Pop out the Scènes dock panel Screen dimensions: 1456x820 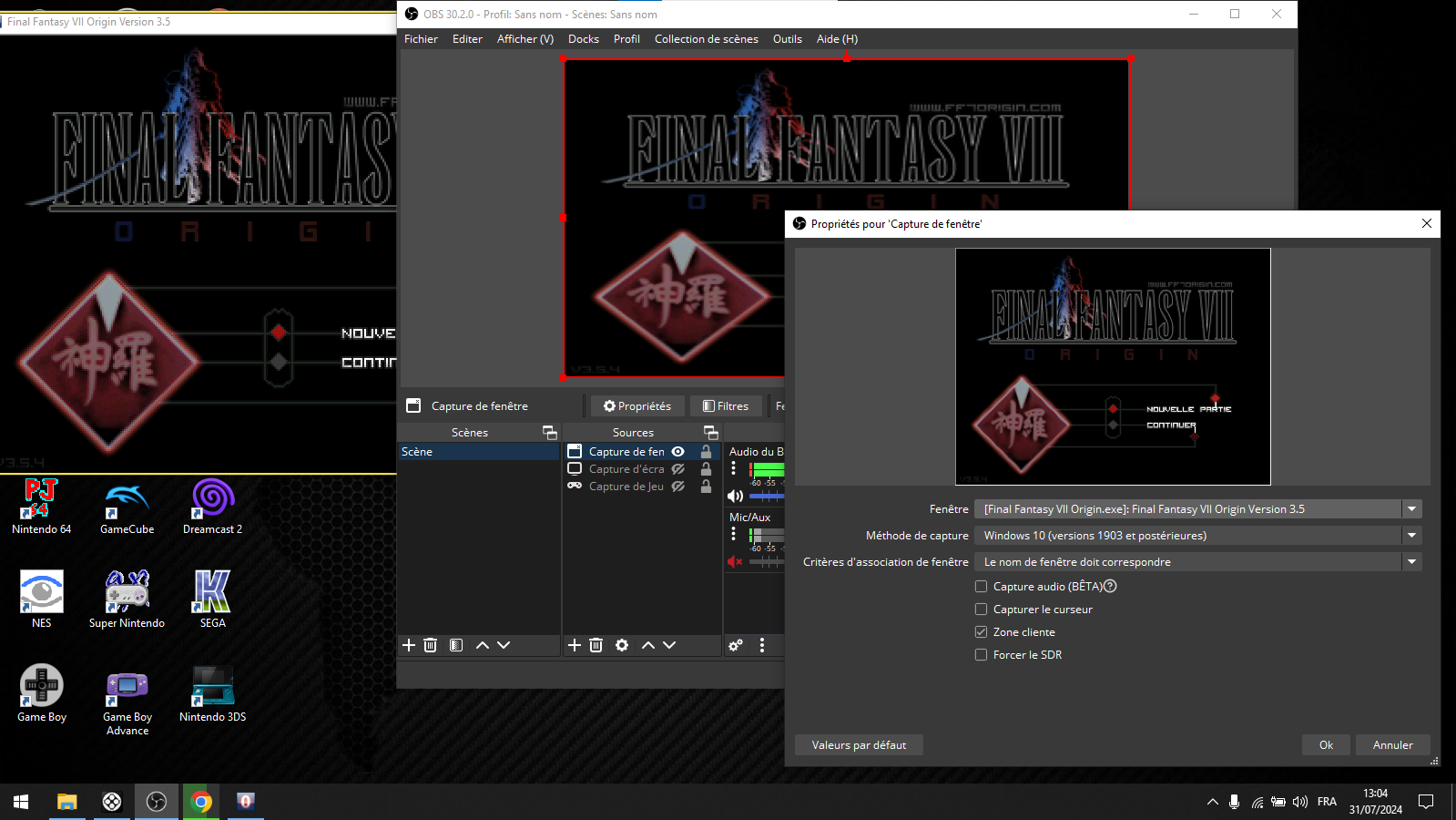coord(549,432)
